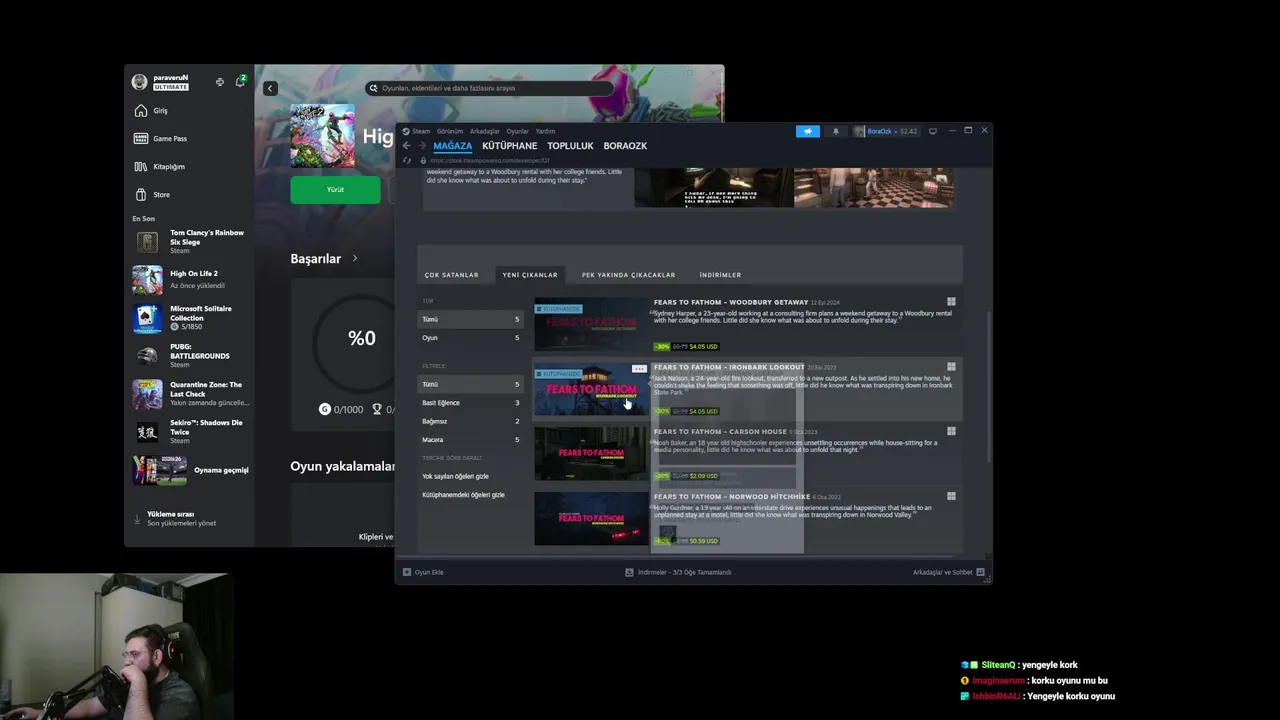Expand the Başarılar section arrow
This screenshot has width=1280, height=720.
click(x=354, y=258)
